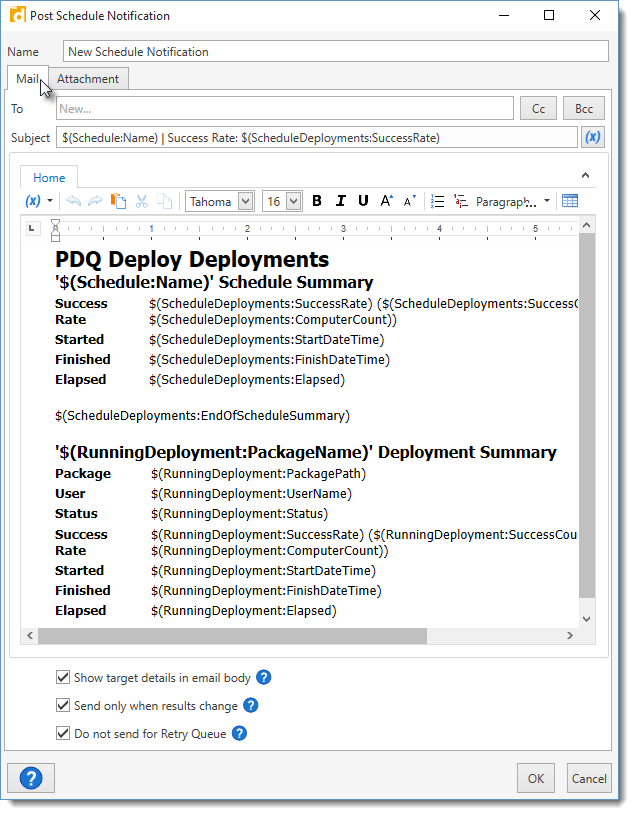Apply italic formatting to text

(x=340, y=201)
